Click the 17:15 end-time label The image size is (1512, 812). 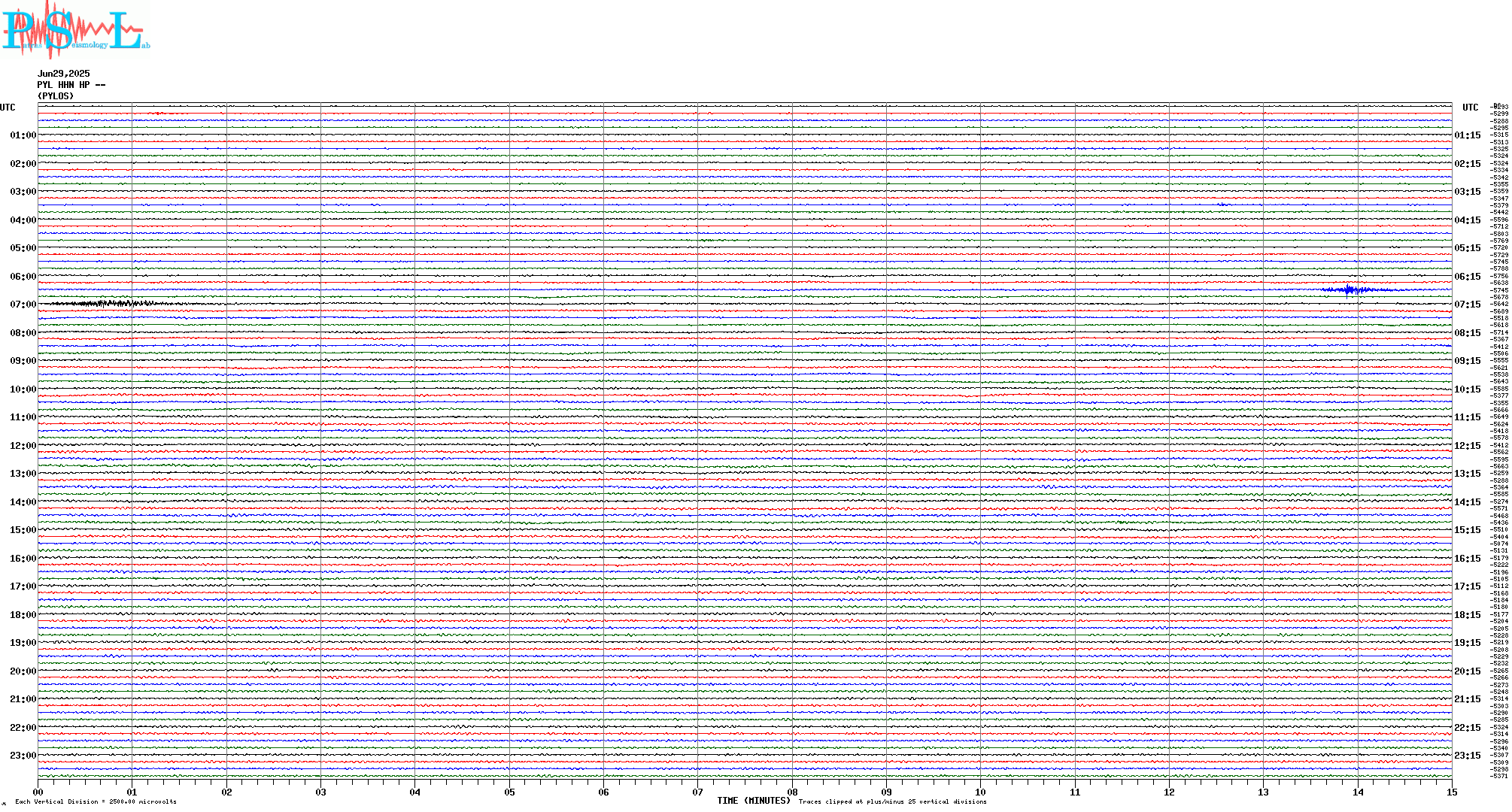pyautogui.click(x=1468, y=586)
